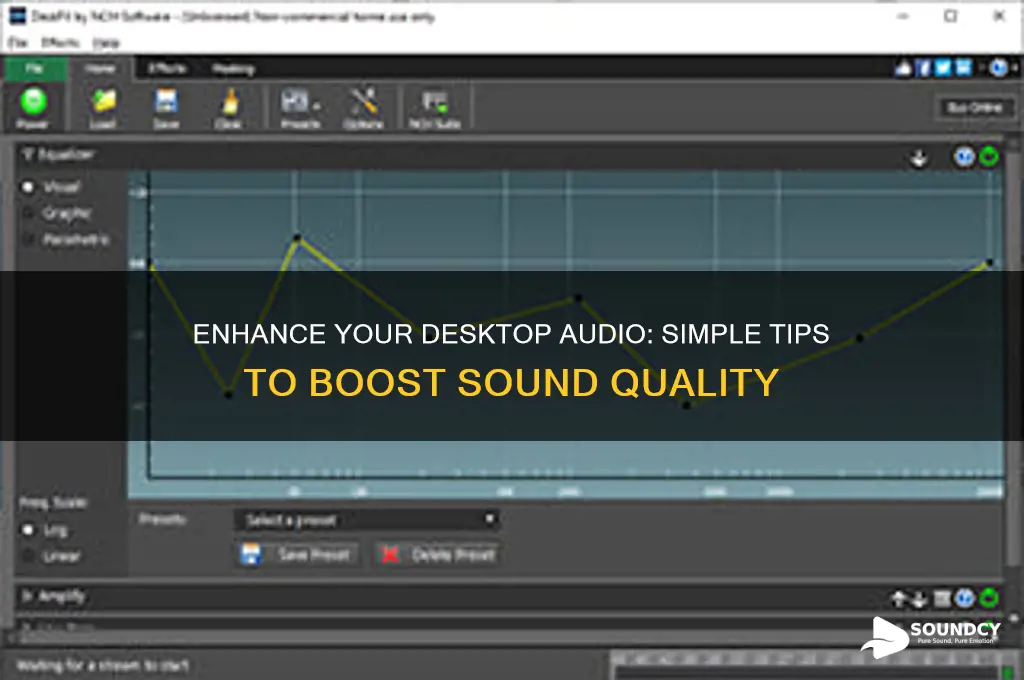This screenshot has width=1024, height=680.
Task: Select the Graphic equalizer mode
Action: pyautogui.click(x=28, y=214)
